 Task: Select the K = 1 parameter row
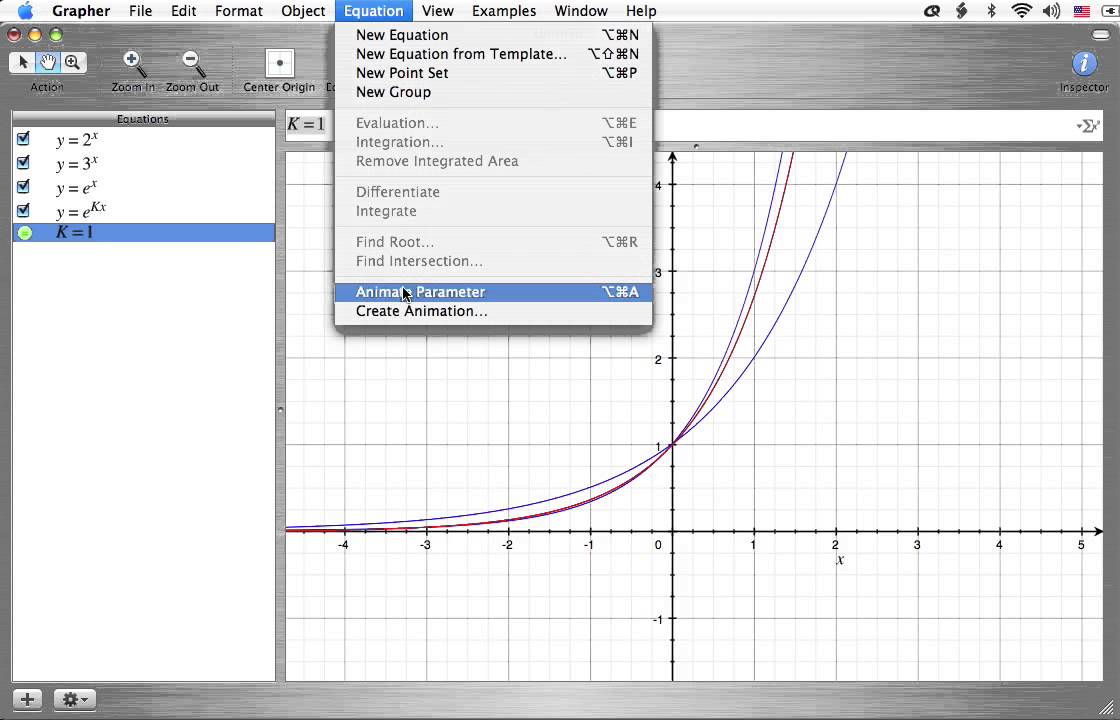pyautogui.click(x=144, y=232)
